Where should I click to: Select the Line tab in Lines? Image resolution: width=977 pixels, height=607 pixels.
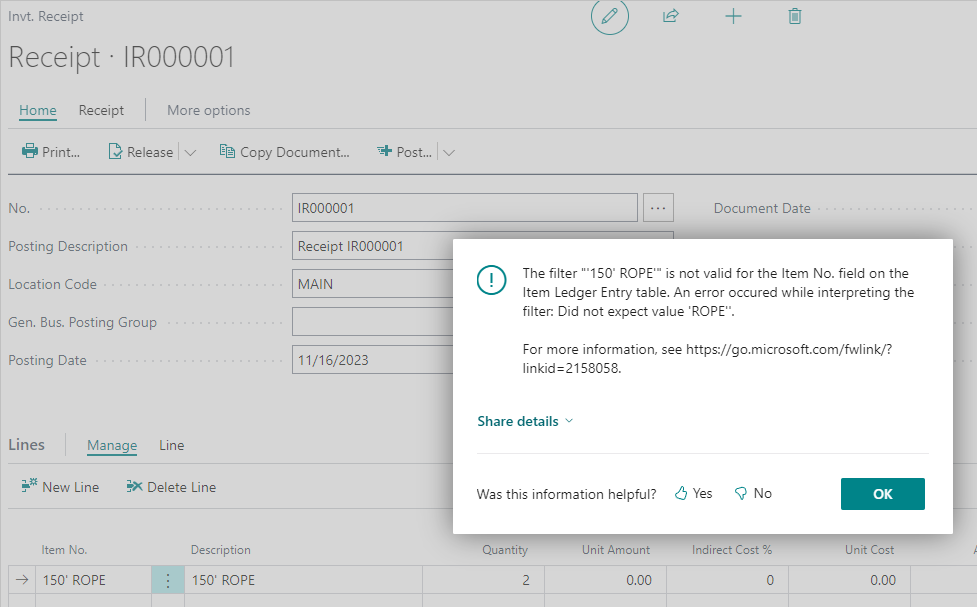(x=171, y=445)
